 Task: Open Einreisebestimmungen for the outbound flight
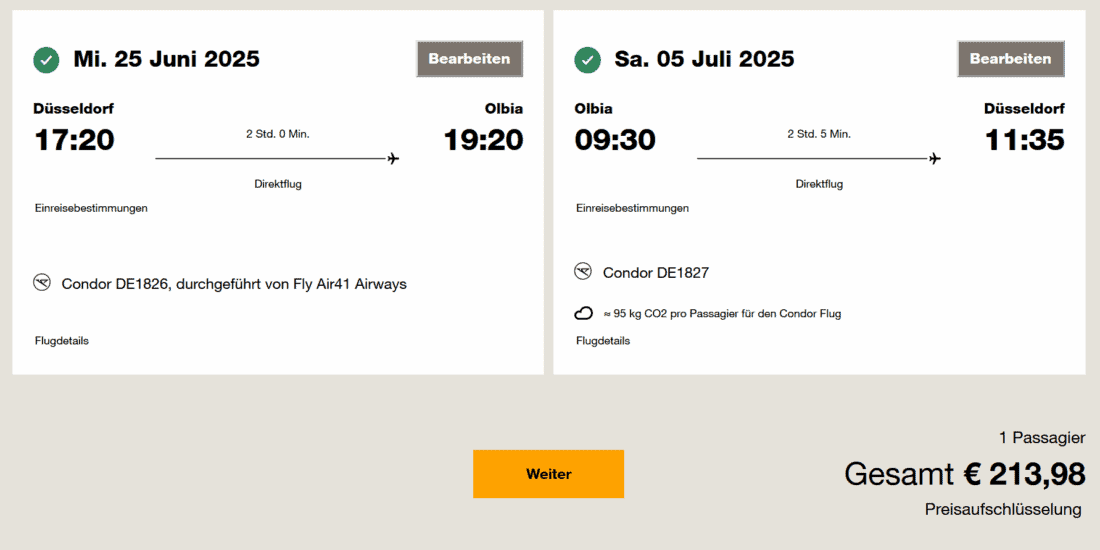(x=91, y=208)
